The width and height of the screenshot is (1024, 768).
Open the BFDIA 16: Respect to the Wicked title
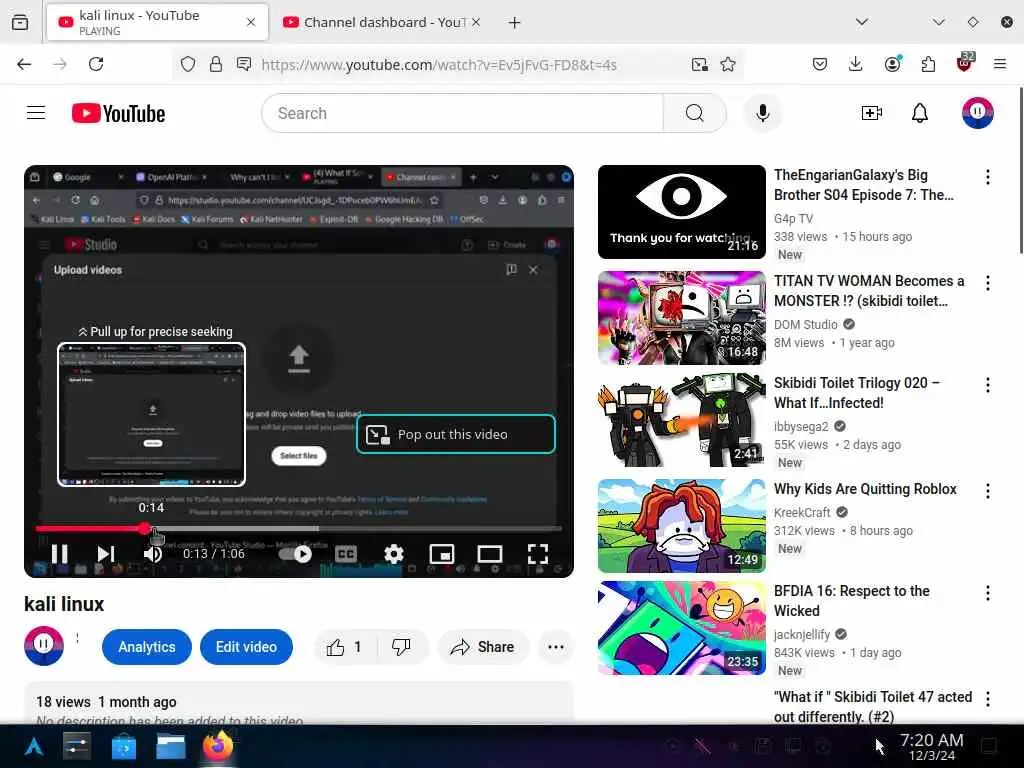click(x=852, y=601)
